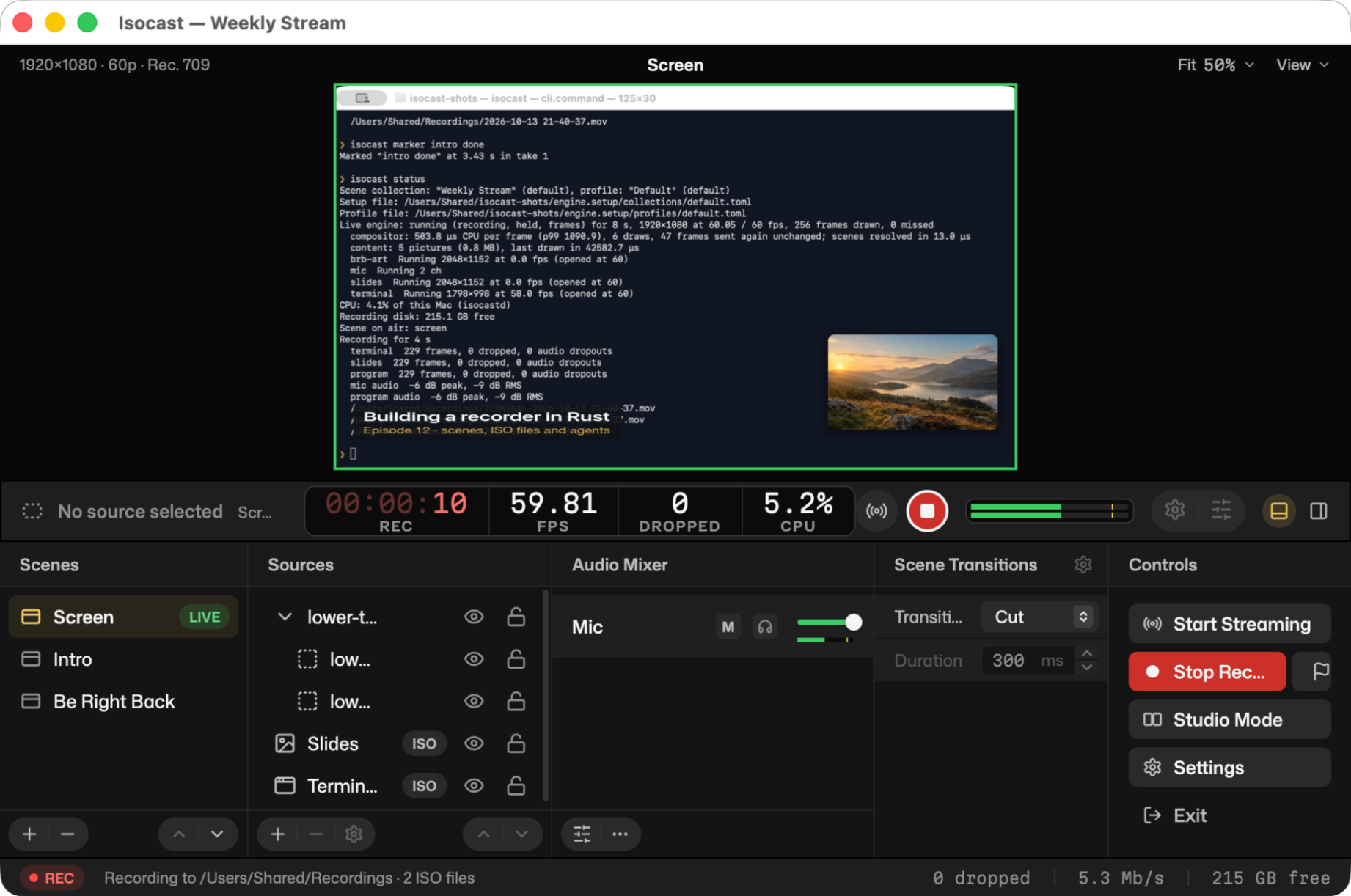1351x896 pixels.
Task: Click the no-source selection dashed icon
Action: 32,511
